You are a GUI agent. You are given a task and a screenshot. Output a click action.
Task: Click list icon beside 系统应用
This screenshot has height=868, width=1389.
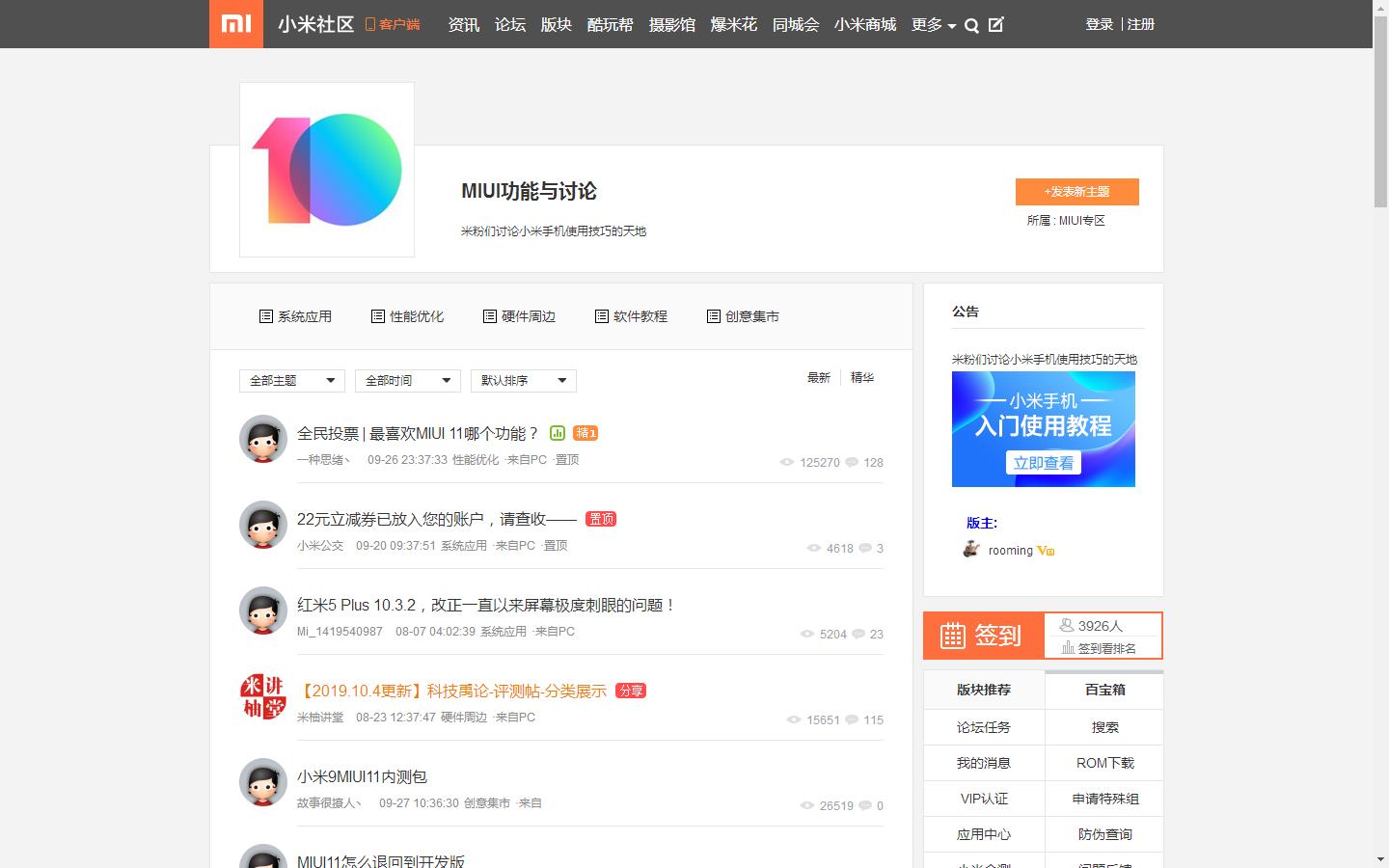pyautogui.click(x=265, y=316)
